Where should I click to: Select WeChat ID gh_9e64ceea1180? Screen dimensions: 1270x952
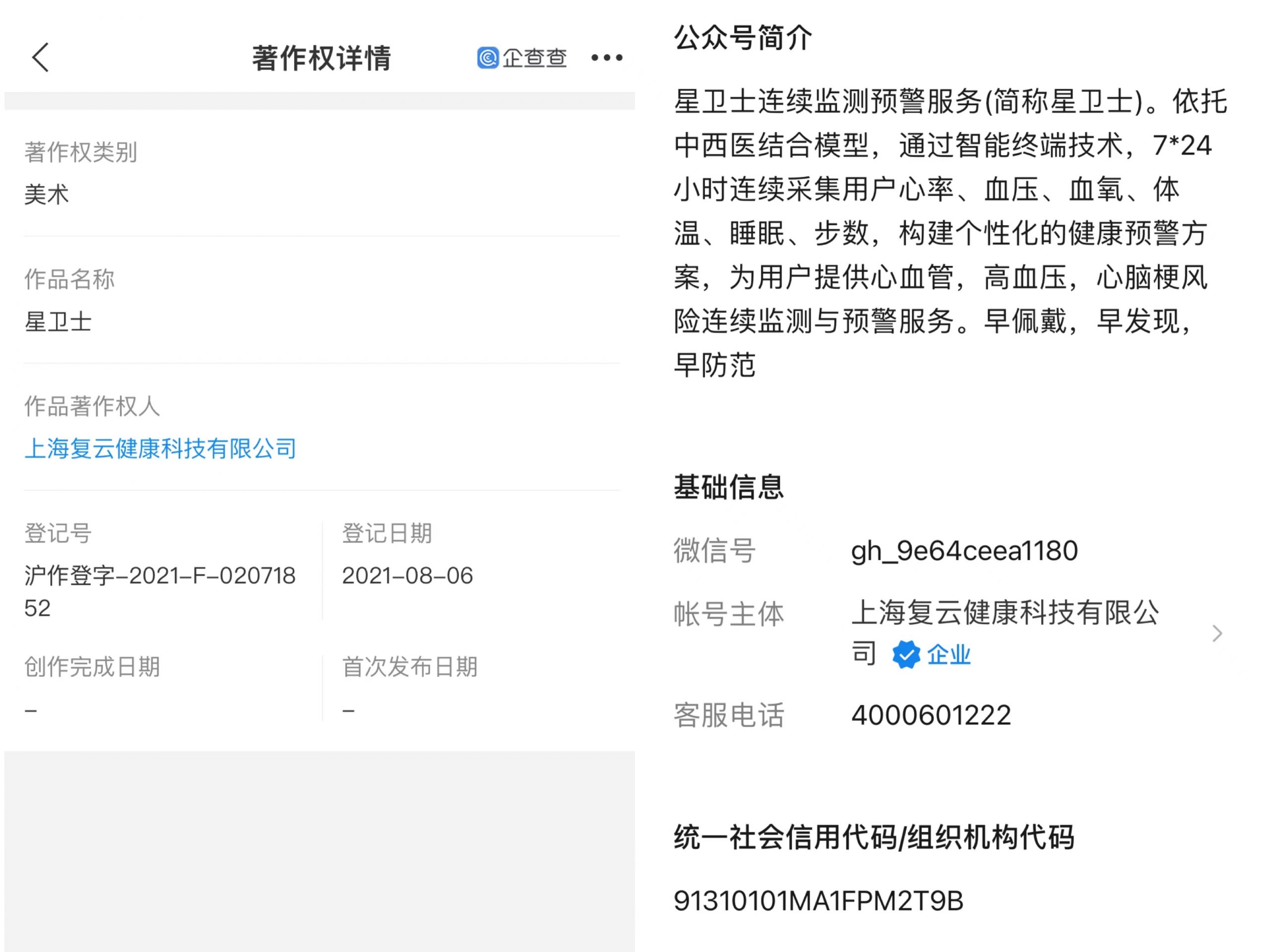click(964, 551)
